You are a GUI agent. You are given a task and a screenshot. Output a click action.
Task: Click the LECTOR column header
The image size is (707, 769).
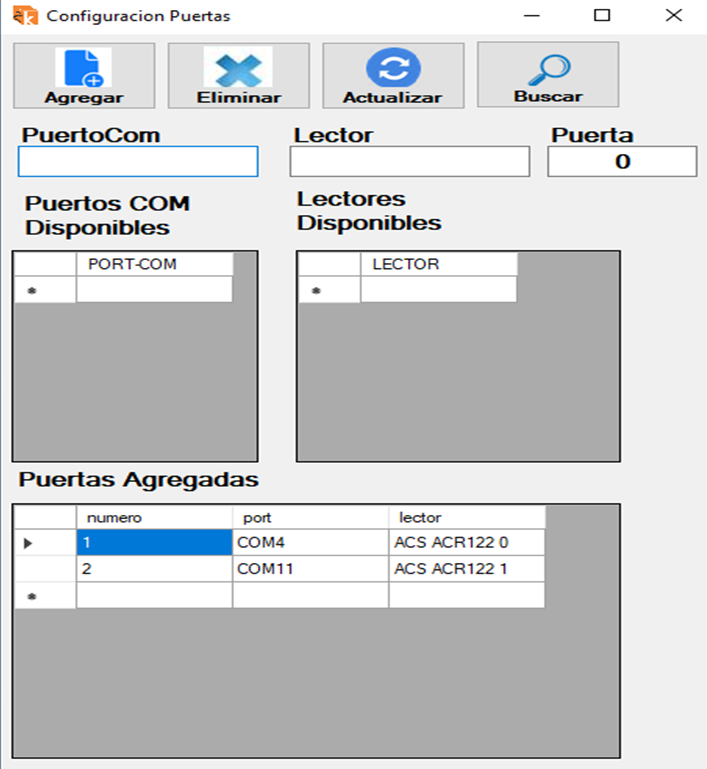pyautogui.click(x=438, y=264)
